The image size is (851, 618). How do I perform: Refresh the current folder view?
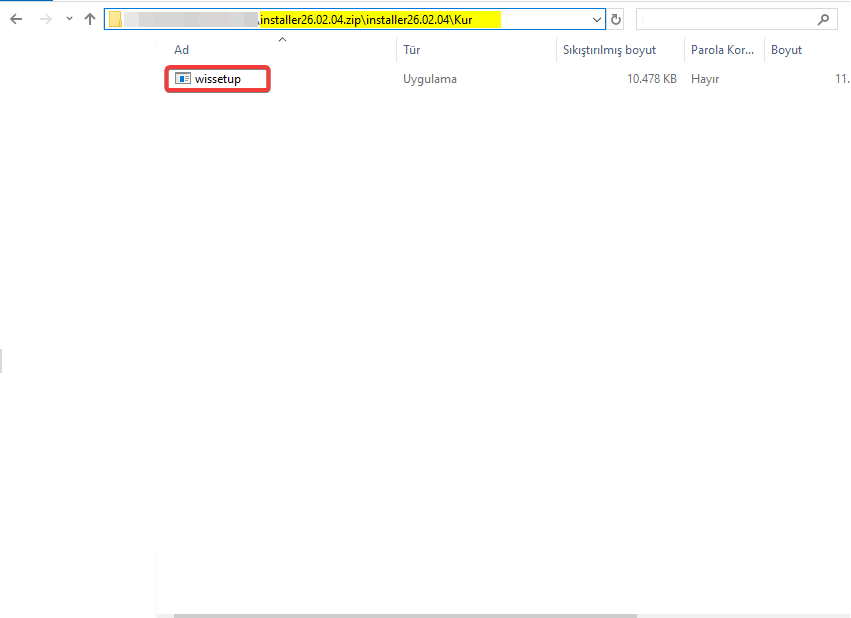616,19
